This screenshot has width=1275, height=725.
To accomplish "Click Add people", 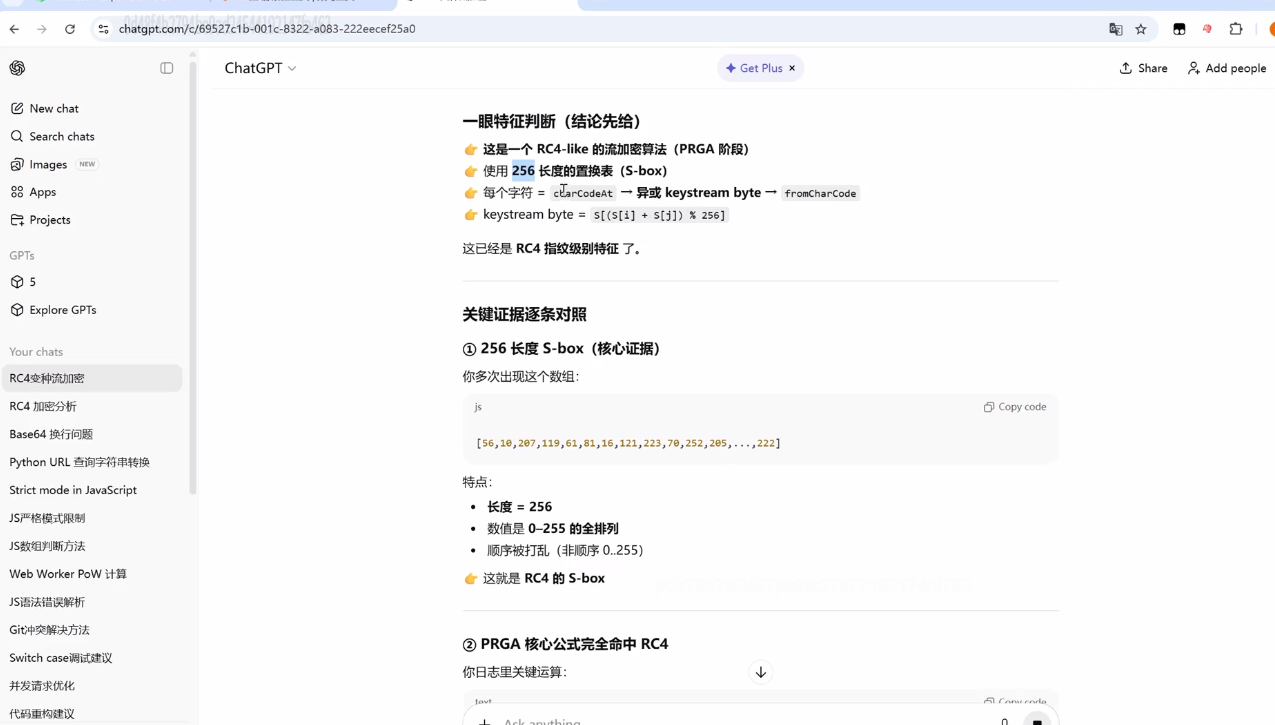I will [x=1226, y=68].
